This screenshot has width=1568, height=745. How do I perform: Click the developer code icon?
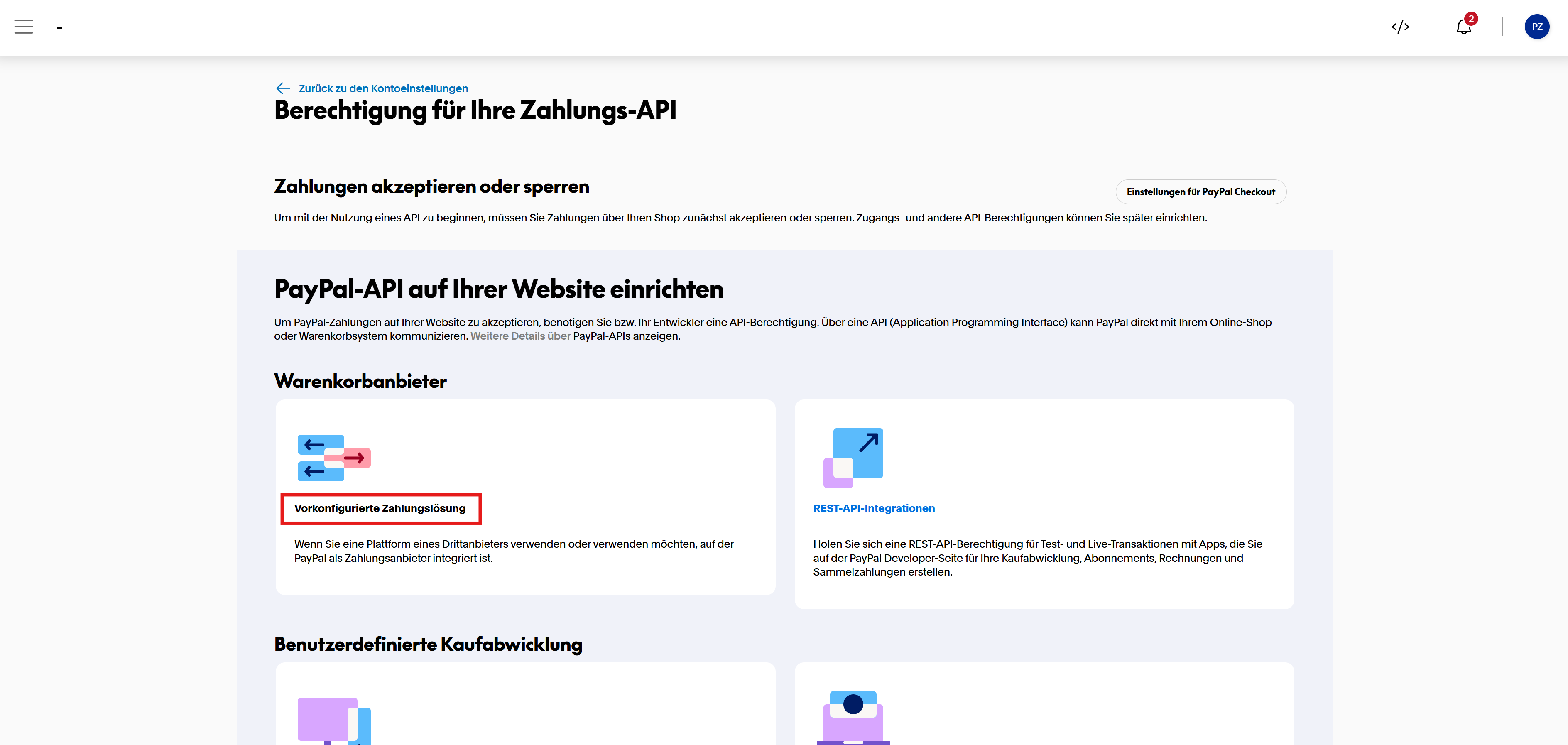coord(1400,27)
